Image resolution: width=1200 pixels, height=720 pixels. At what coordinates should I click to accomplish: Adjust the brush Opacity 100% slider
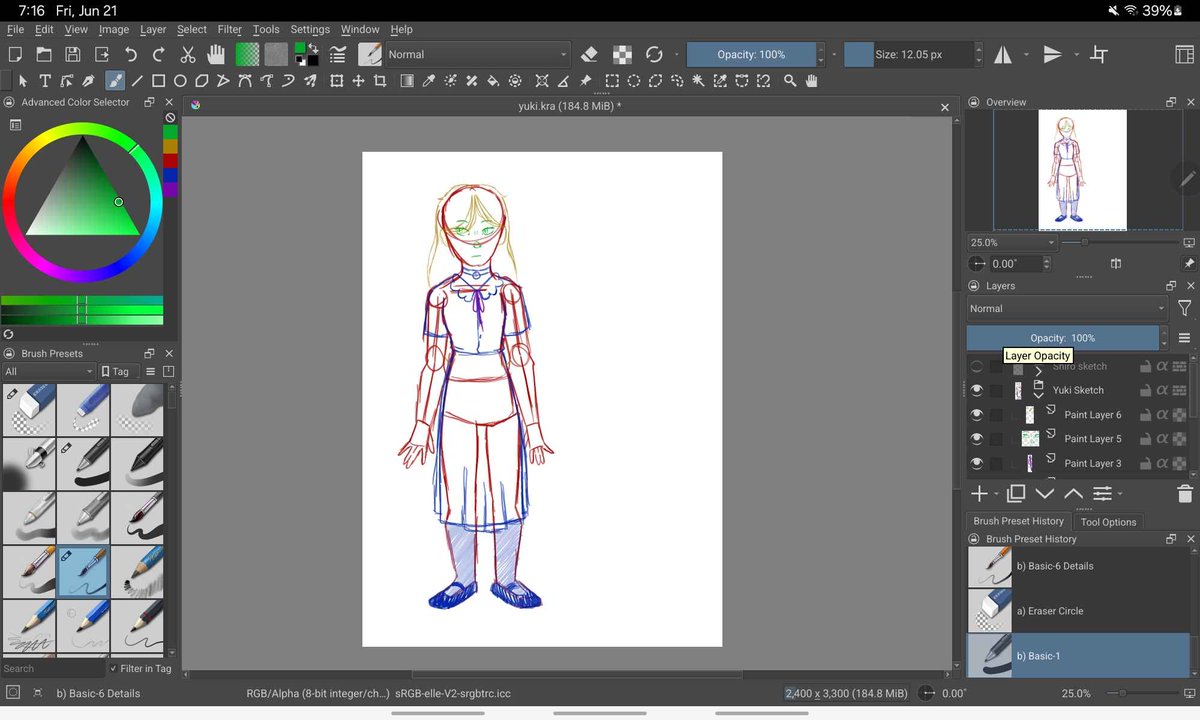tap(751, 55)
